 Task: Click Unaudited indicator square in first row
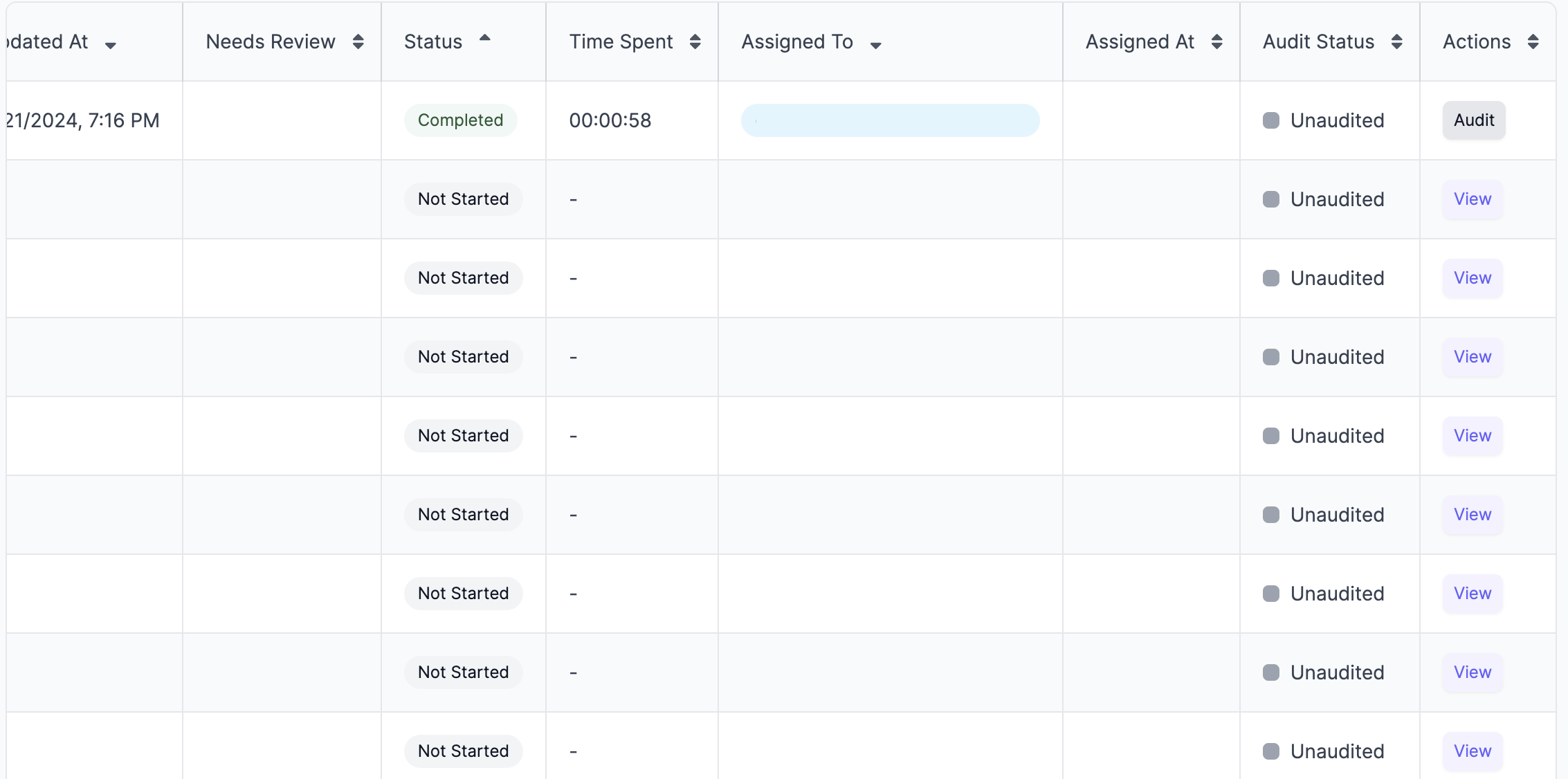click(x=1270, y=120)
